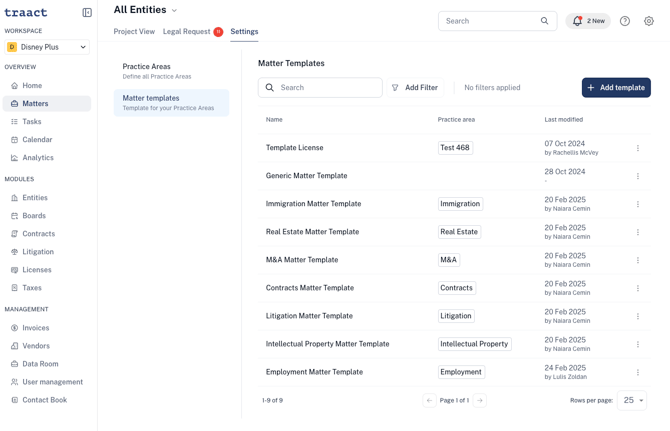This screenshot has height=431, width=670.
Task: Open row menu for Contracts Matter Template
Action: [638, 288]
